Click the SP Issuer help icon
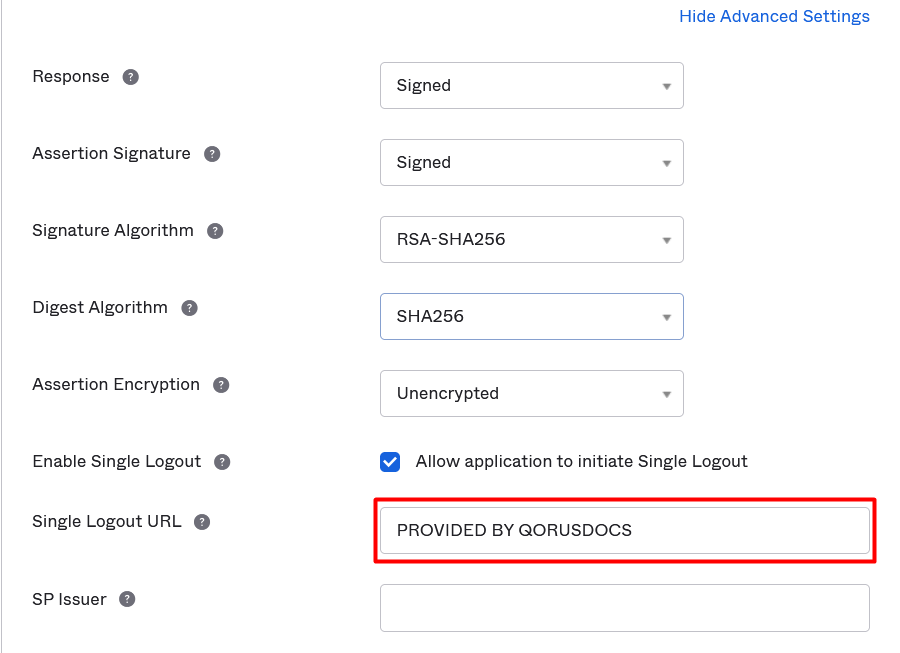900x653 pixels. (127, 599)
